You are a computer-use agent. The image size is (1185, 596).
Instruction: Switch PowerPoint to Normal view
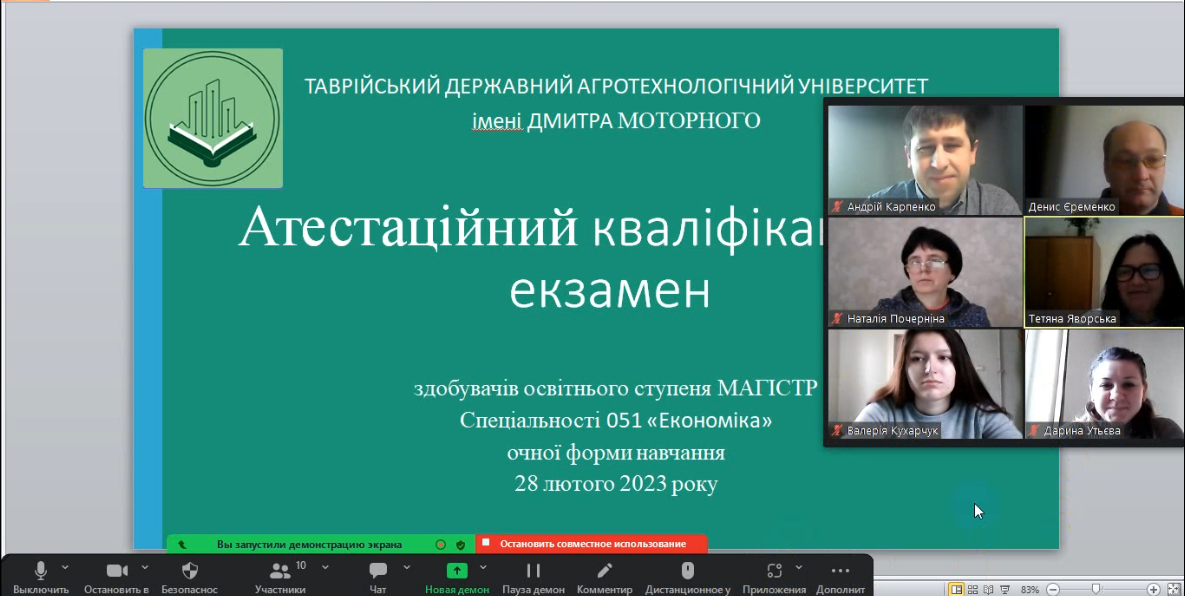957,589
